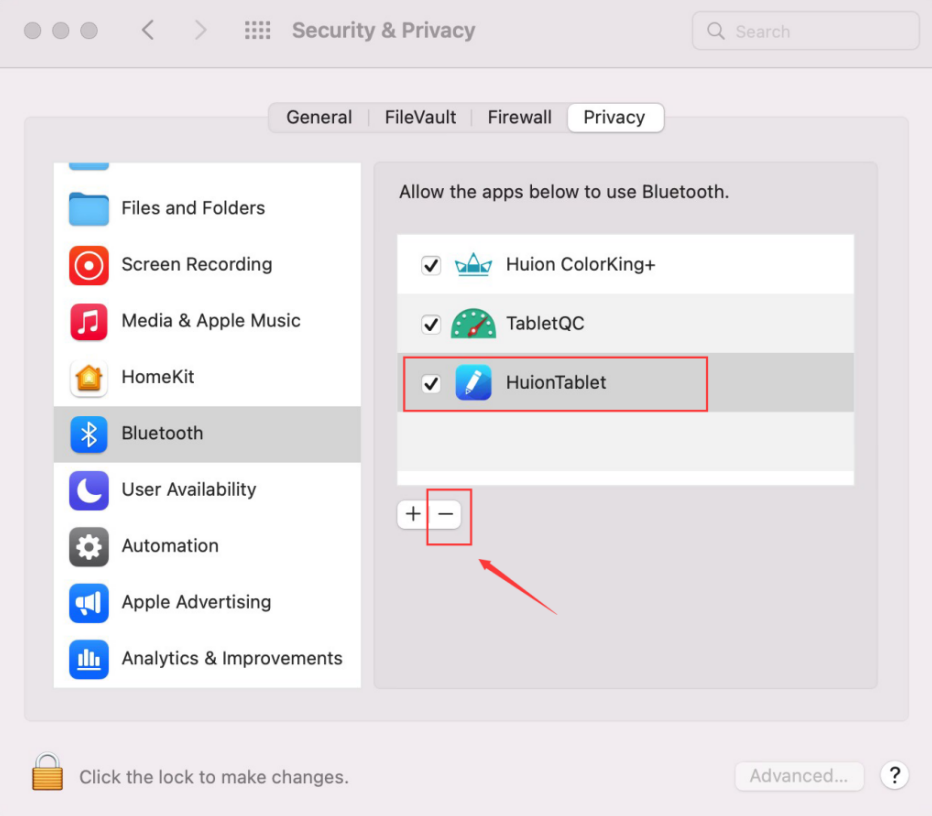Click the Media & Apple Music note icon
Viewport: 932px width, 816px height.
[89, 322]
